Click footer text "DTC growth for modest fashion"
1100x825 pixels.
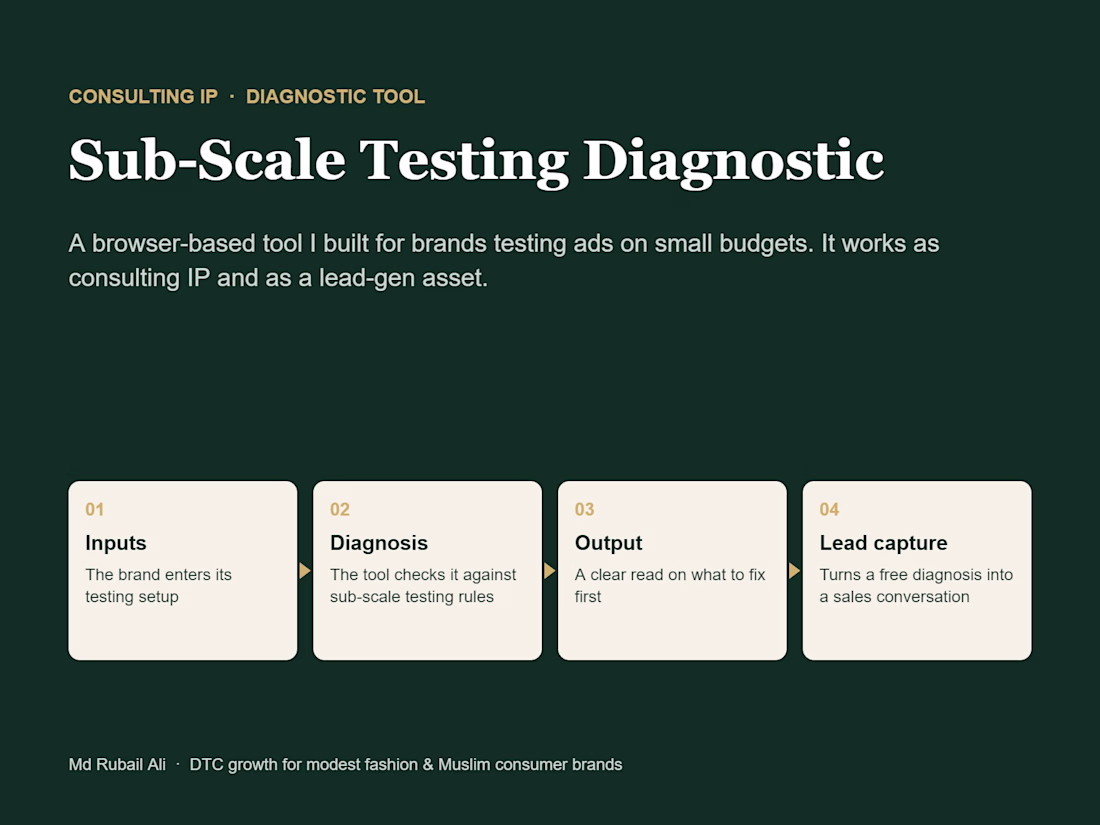[304, 765]
